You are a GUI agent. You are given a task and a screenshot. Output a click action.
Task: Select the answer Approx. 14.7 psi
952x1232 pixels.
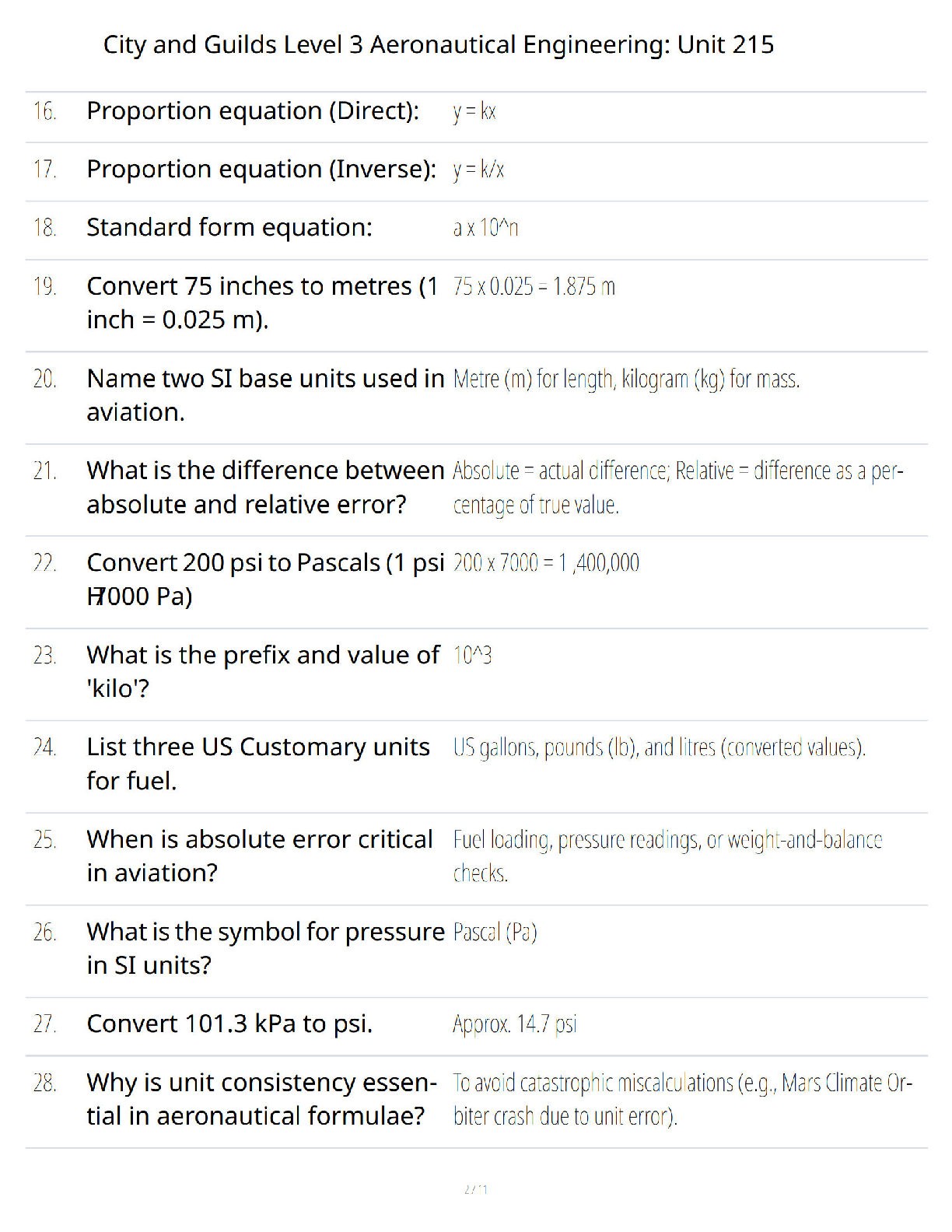[514, 1024]
